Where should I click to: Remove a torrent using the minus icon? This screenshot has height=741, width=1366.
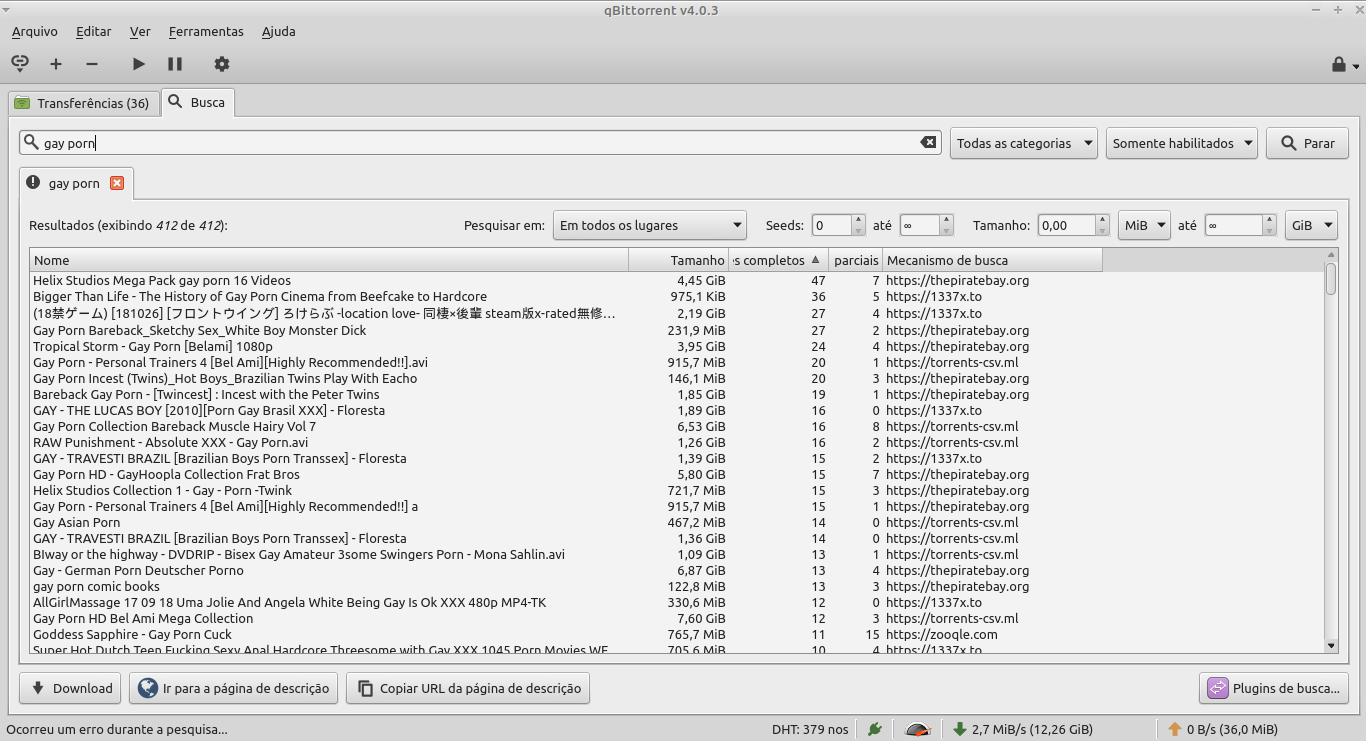92,63
